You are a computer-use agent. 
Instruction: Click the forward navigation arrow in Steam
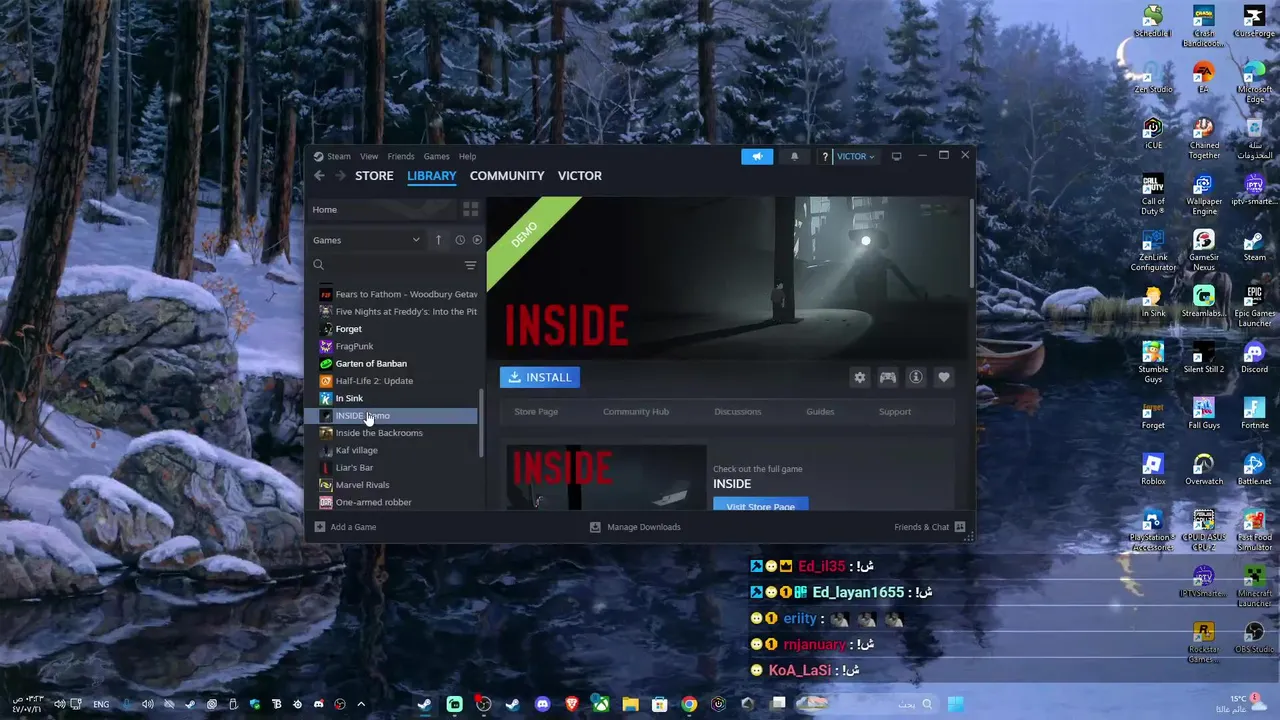coord(340,176)
